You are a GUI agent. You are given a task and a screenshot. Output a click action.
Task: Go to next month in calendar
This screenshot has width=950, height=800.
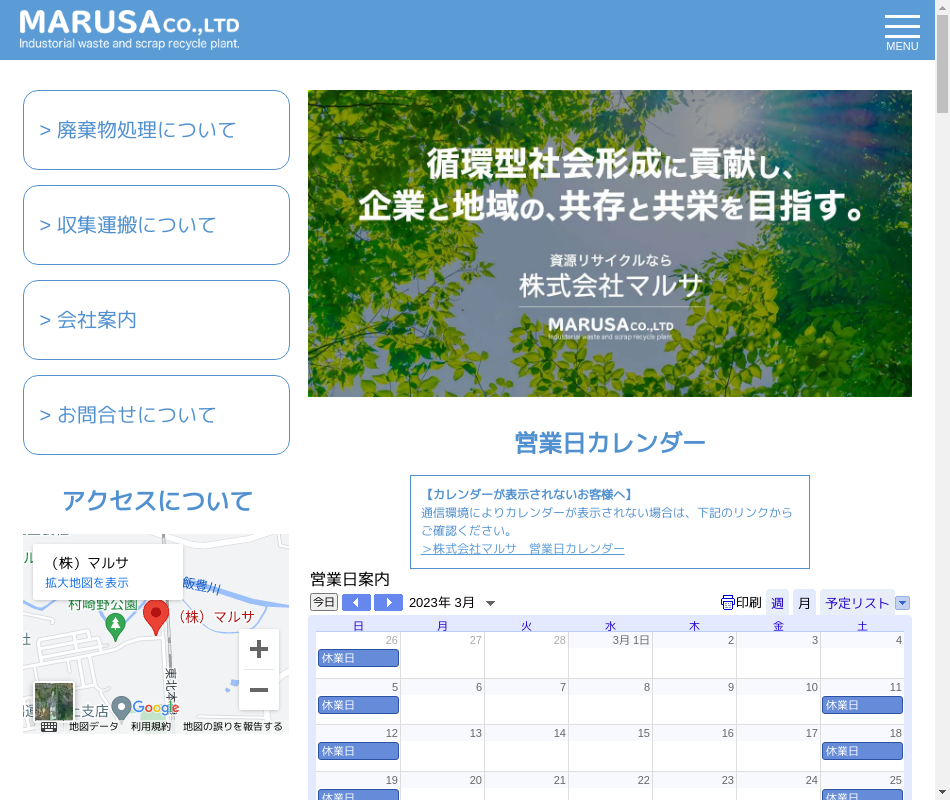[x=388, y=602]
